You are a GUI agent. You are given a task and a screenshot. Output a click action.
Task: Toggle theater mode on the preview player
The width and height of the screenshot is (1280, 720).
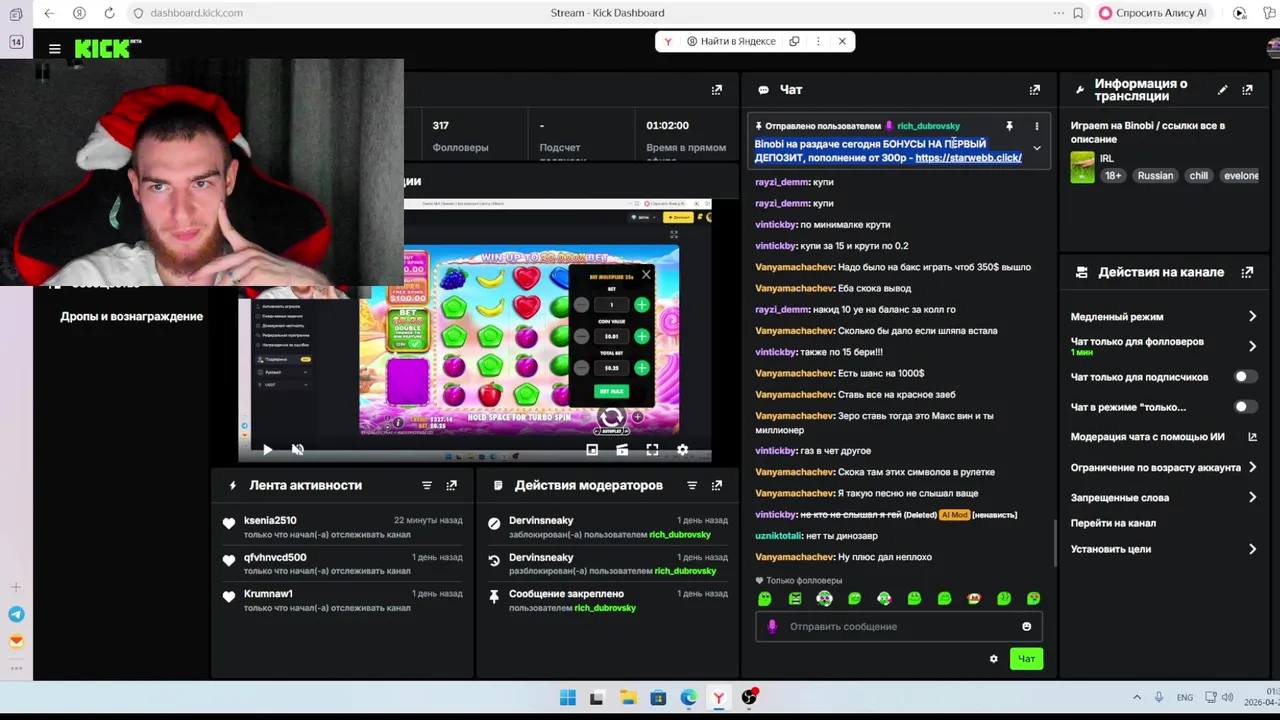coord(622,450)
